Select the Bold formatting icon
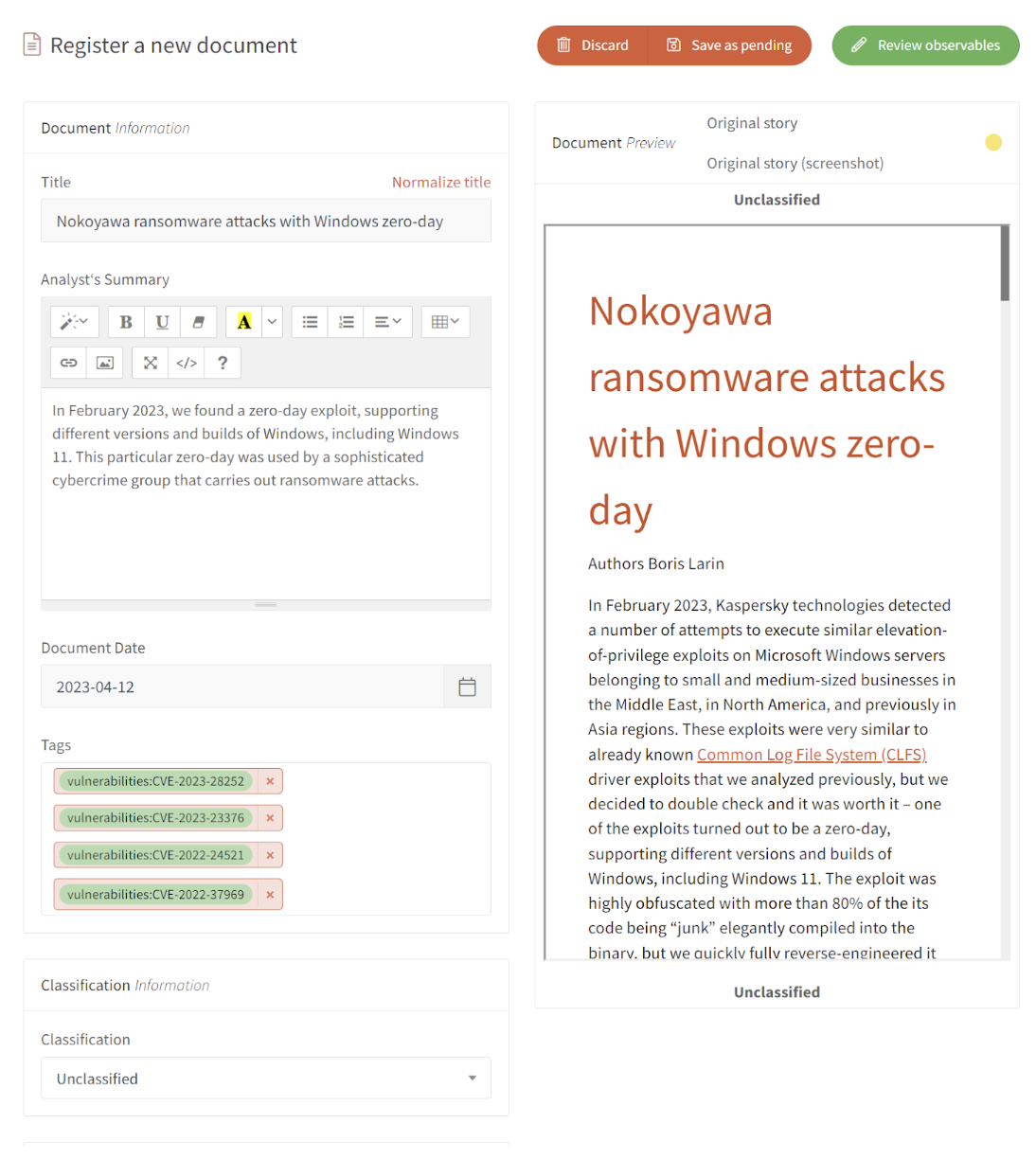The width and height of the screenshot is (1036, 1159). (125, 322)
